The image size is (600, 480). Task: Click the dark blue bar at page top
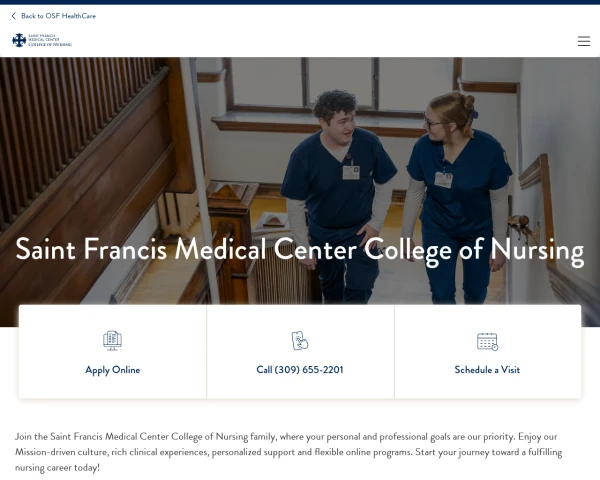pos(300,2)
